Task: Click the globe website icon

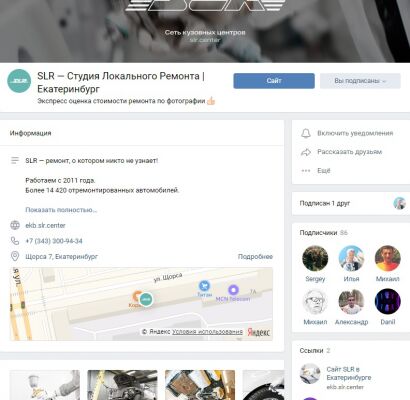Action: pos(15,225)
